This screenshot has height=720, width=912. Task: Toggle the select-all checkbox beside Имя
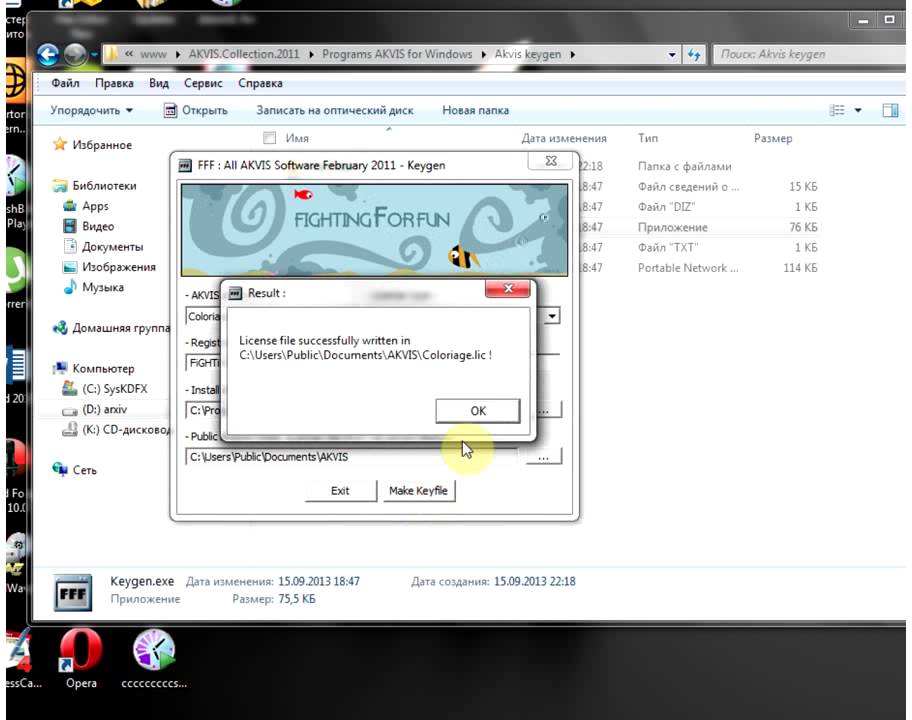pyautogui.click(x=269, y=138)
